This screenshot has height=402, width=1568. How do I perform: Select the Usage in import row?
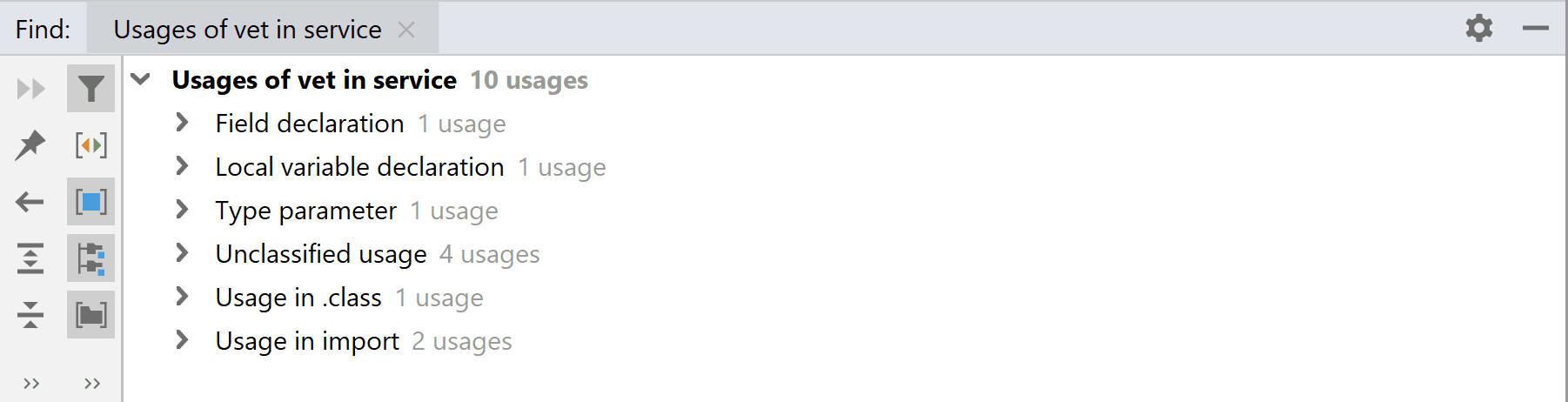(307, 341)
